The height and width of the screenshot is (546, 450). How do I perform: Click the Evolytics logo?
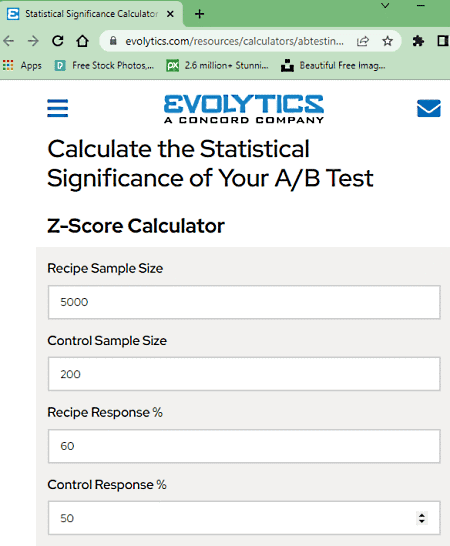(244, 109)
